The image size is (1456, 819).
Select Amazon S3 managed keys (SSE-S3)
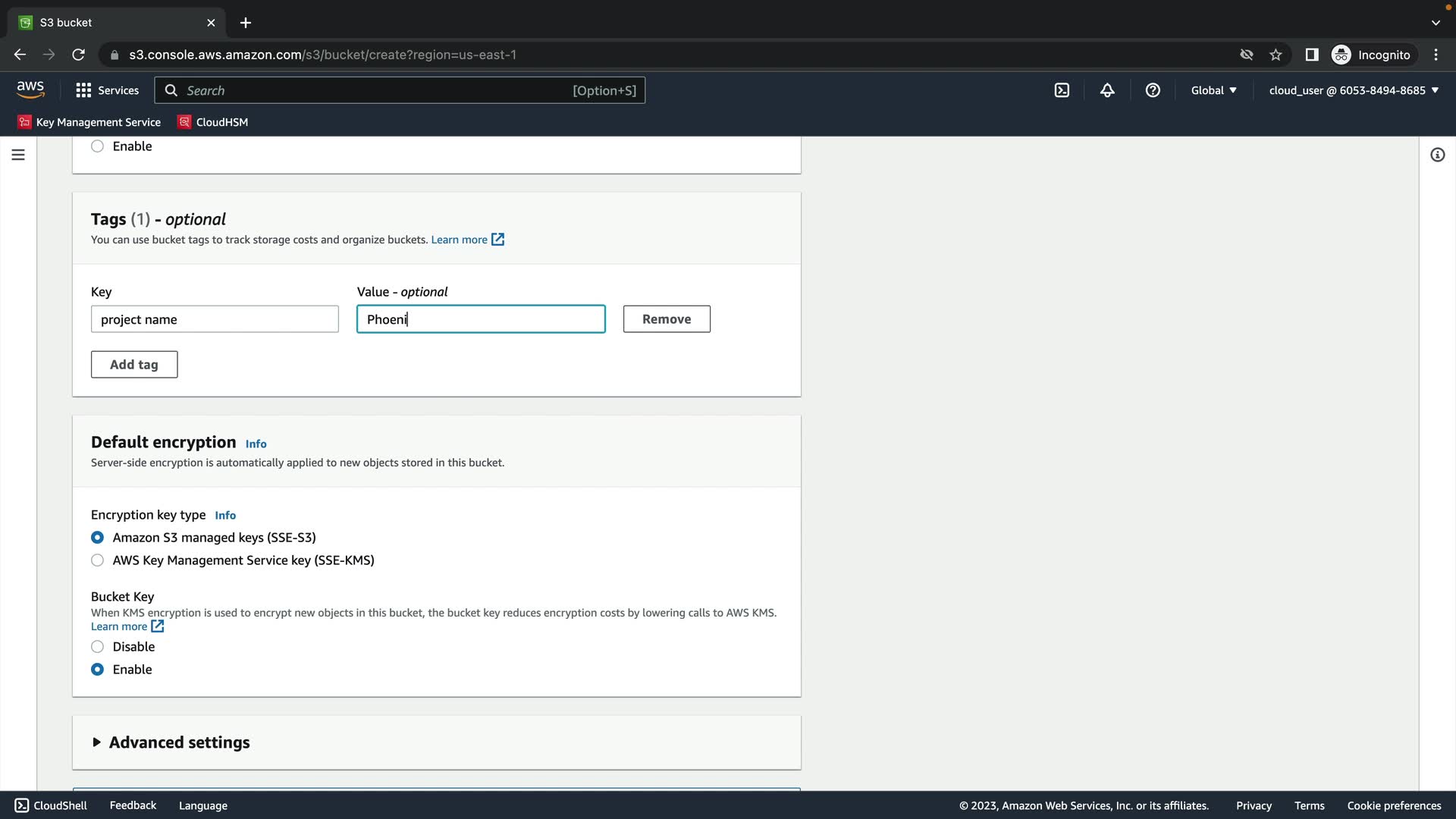(98, 538)
